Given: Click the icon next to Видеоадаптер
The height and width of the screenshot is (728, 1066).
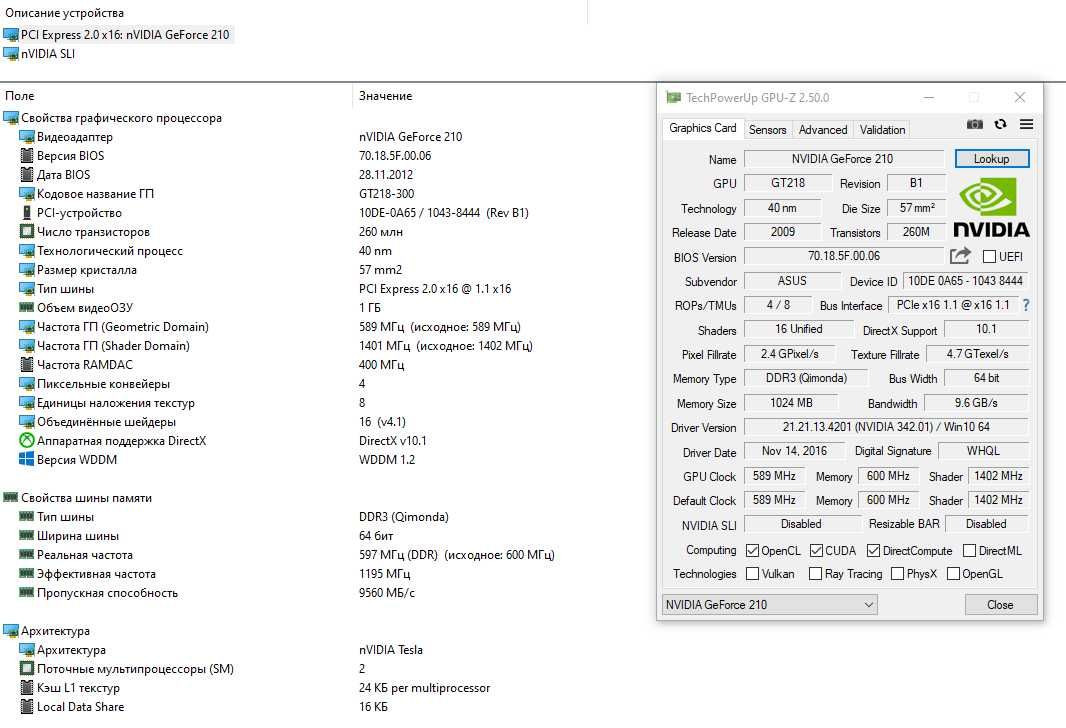Looking at the screenshot, I should coord(27,137).
